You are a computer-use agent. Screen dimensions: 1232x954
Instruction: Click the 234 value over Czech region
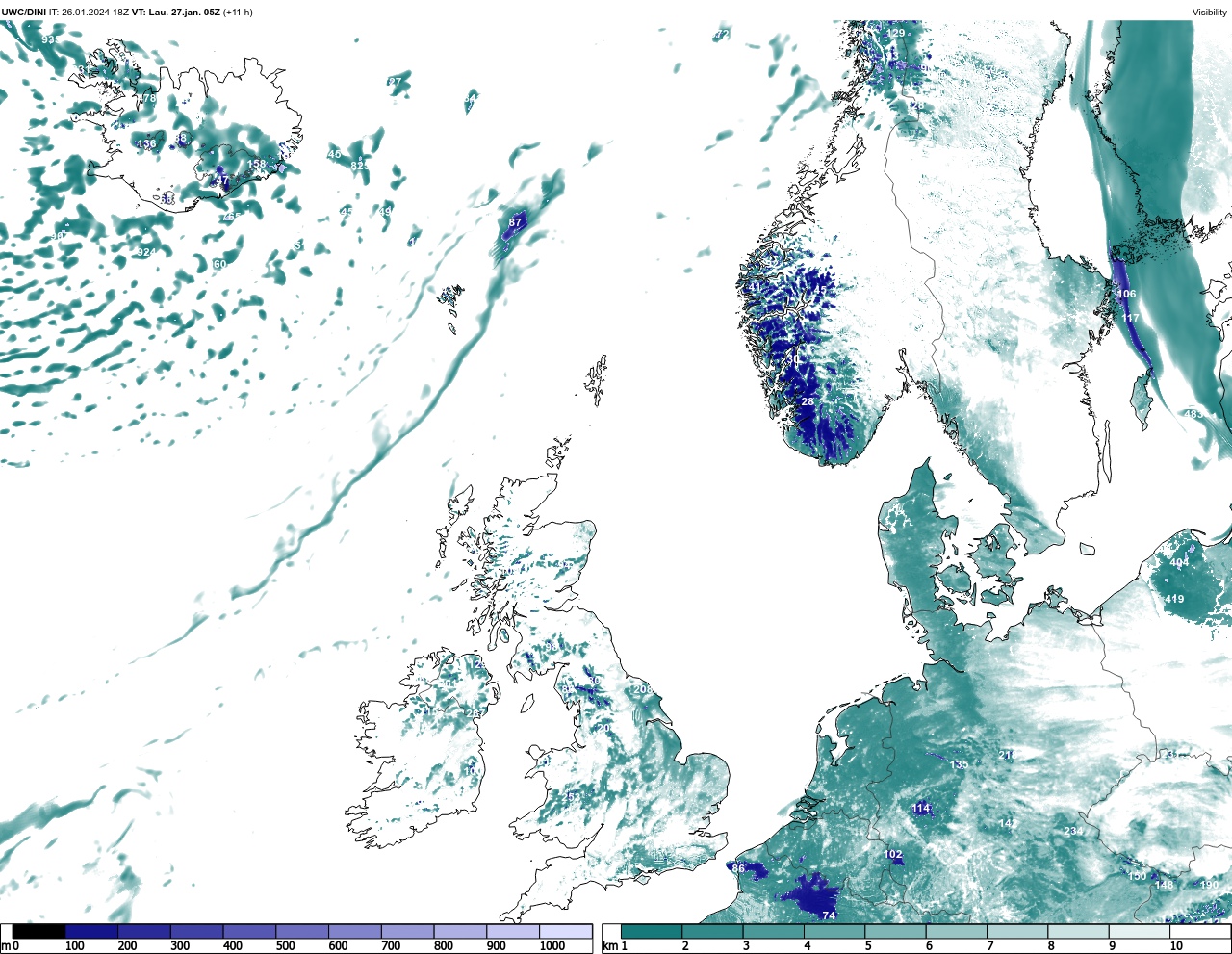(1073, 832)
